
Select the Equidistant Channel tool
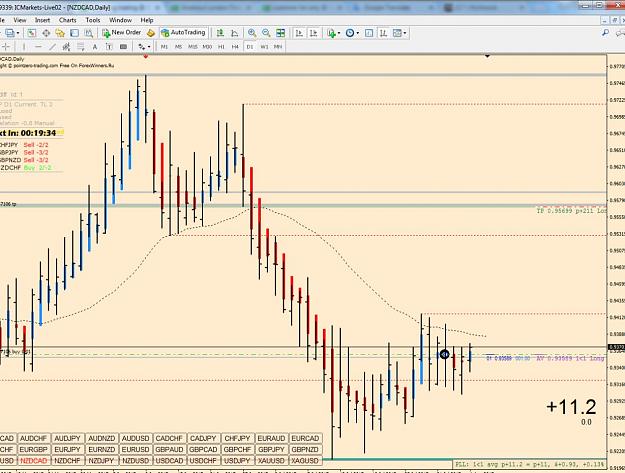(x=66, y=47)
